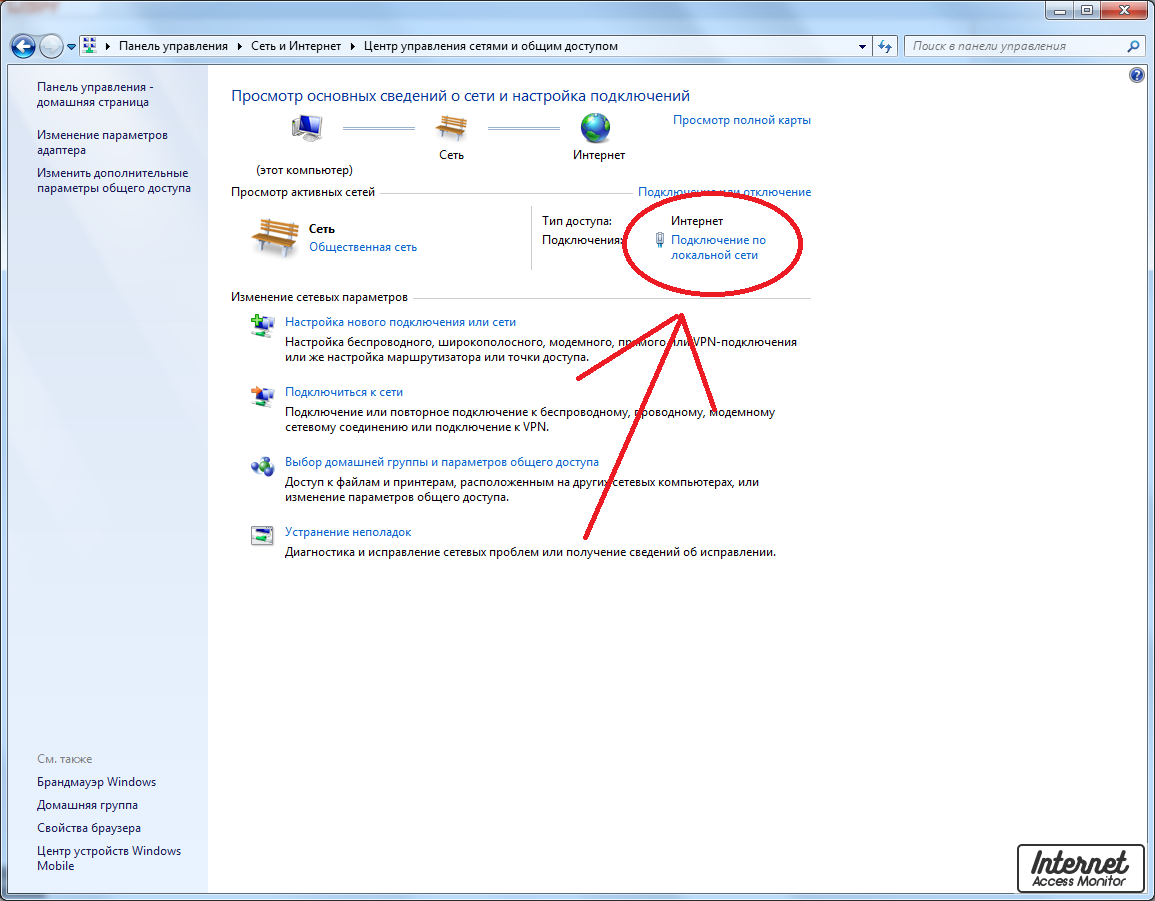Click the connect to network icon

coord(261,396)
